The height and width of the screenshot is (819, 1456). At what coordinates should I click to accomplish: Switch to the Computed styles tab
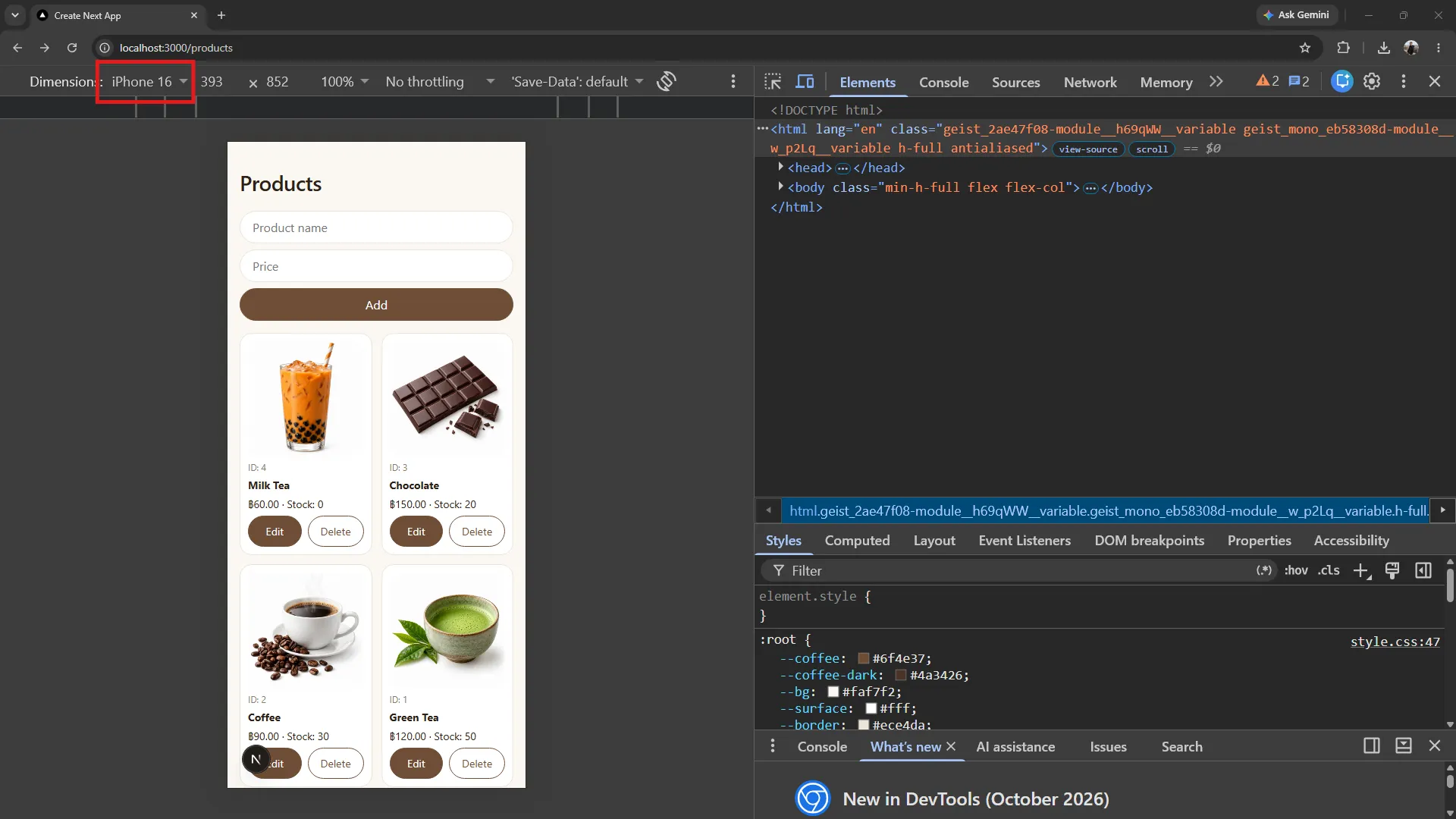tap(857, 541)
